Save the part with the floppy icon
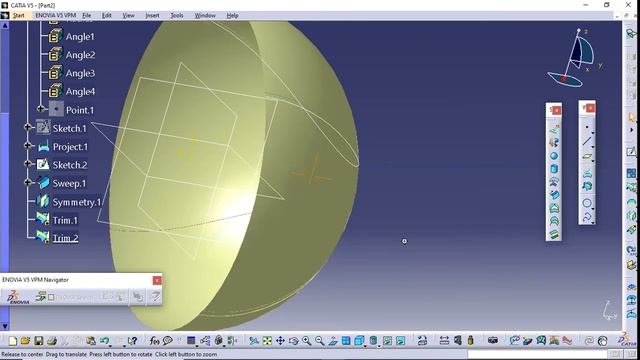640x360 pixels. pos(38,341)
